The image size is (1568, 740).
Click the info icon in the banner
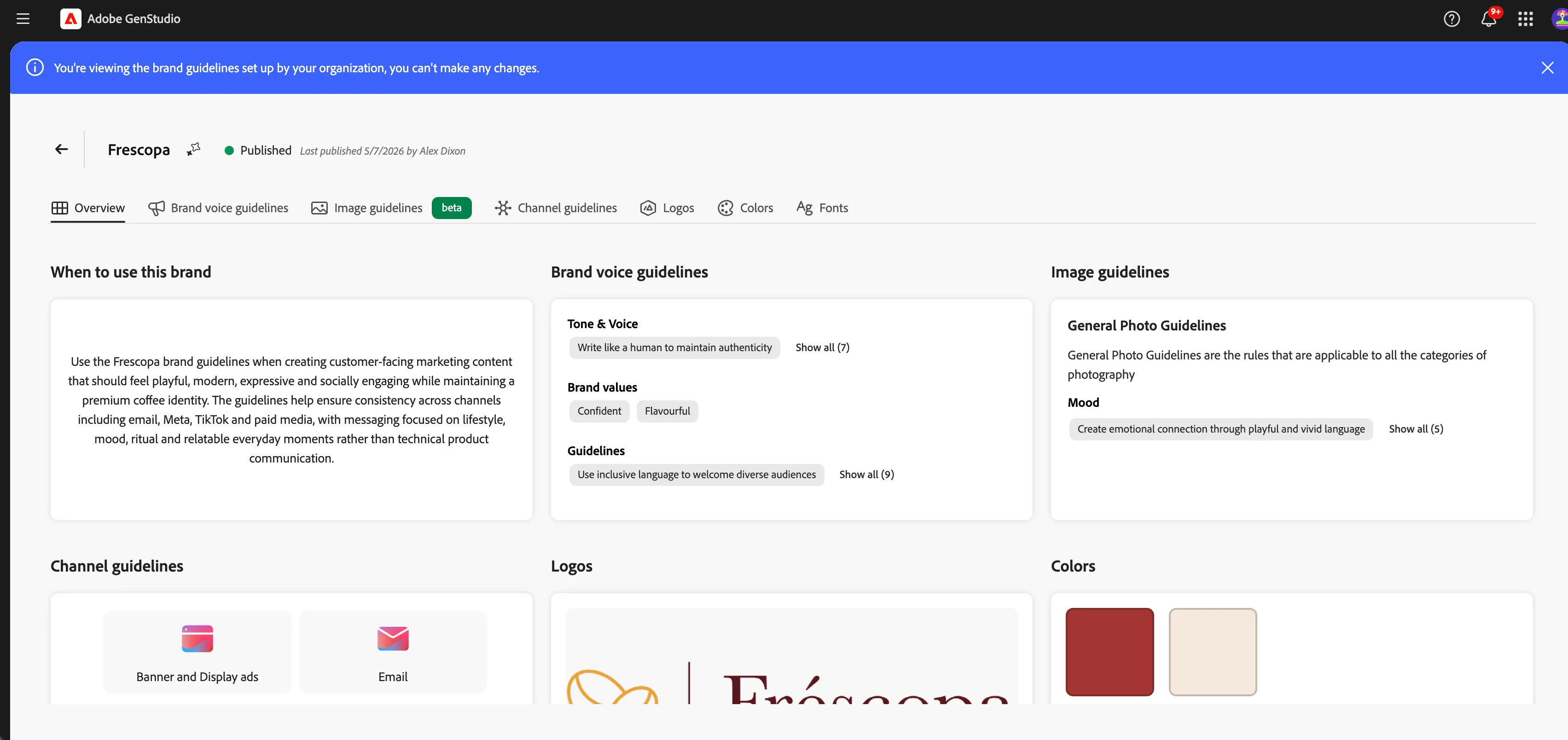point(35,68)
